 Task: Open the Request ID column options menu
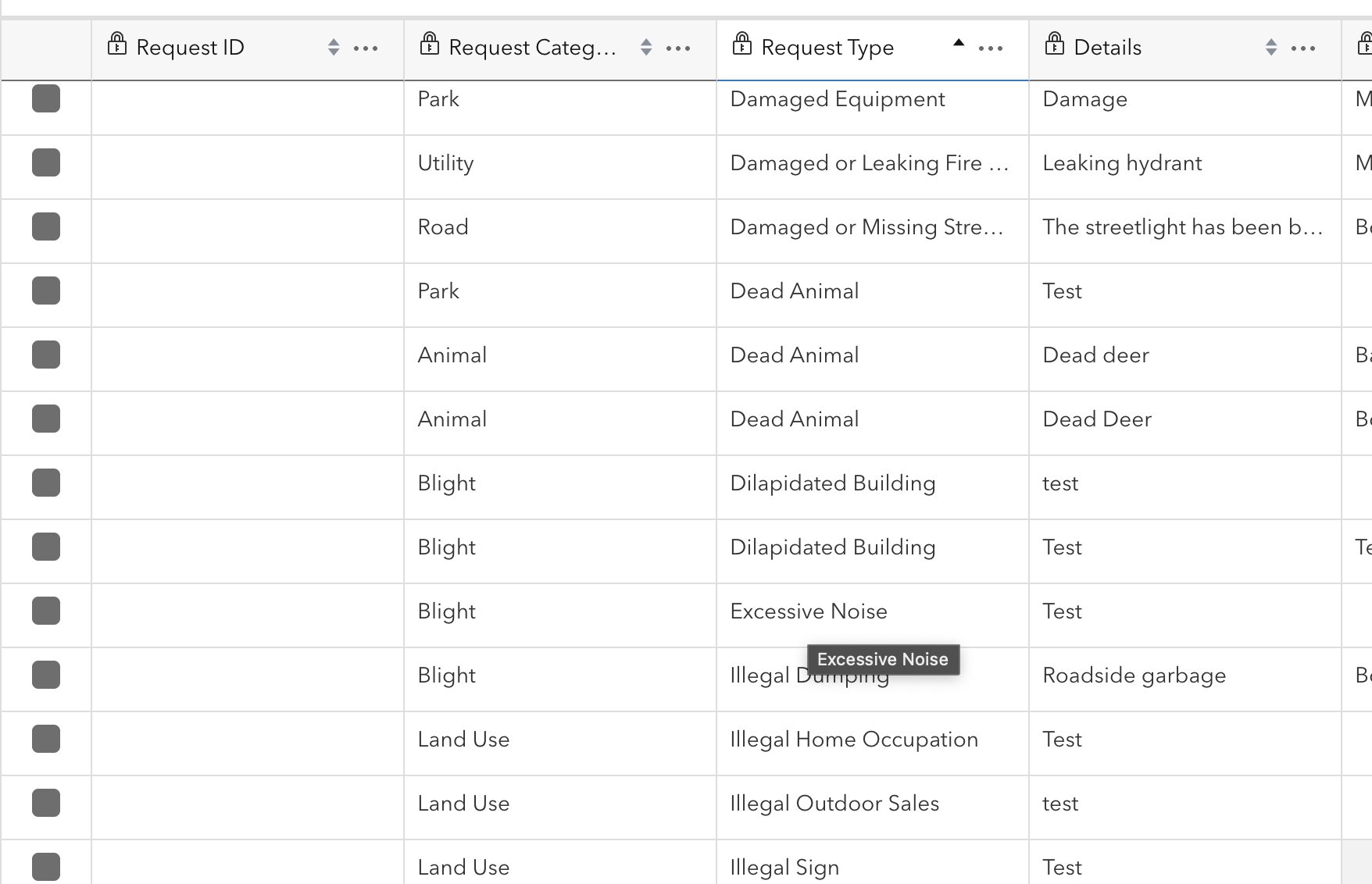tap(365, 48)
